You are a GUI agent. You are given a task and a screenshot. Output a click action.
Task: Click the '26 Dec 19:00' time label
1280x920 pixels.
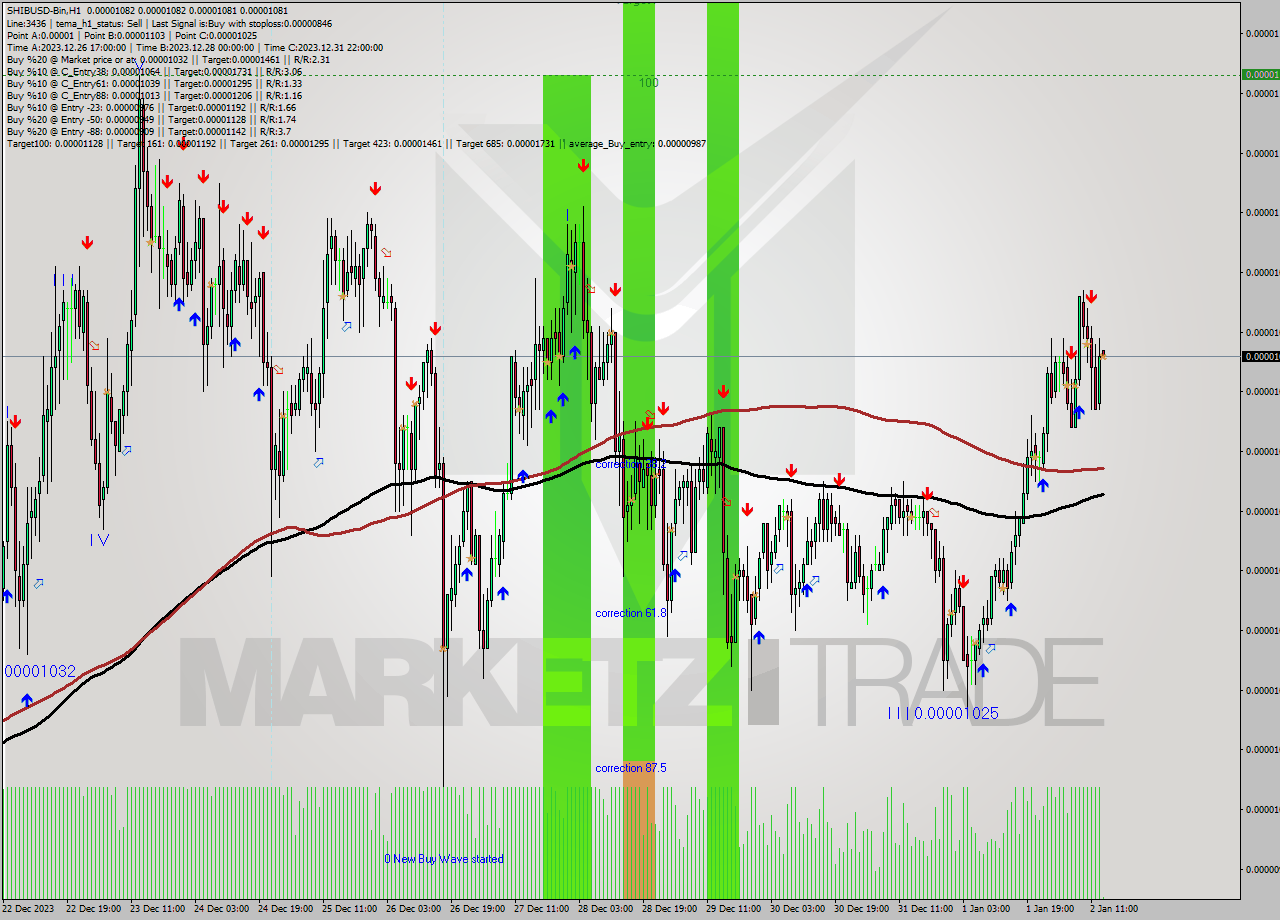(478, 909)
